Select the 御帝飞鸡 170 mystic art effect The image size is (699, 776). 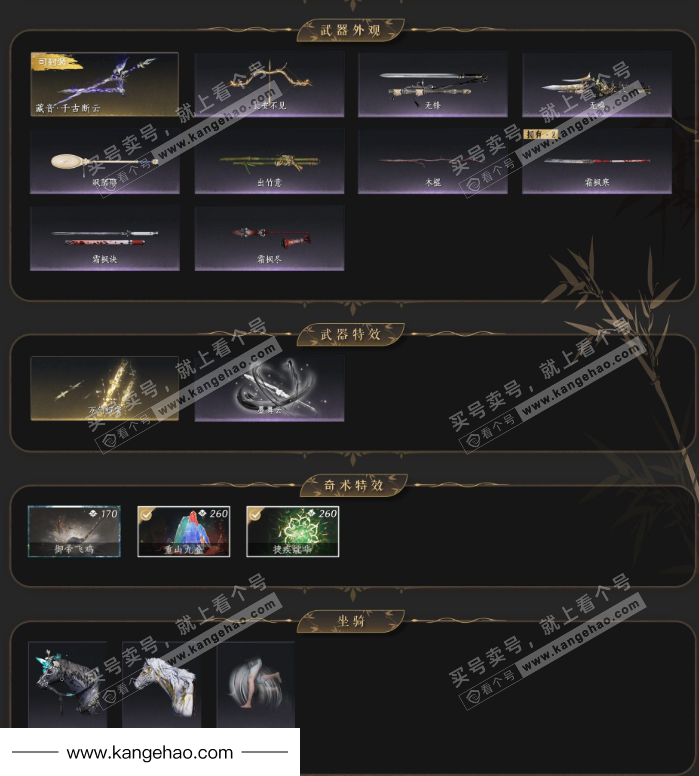(x=74, y=532)
